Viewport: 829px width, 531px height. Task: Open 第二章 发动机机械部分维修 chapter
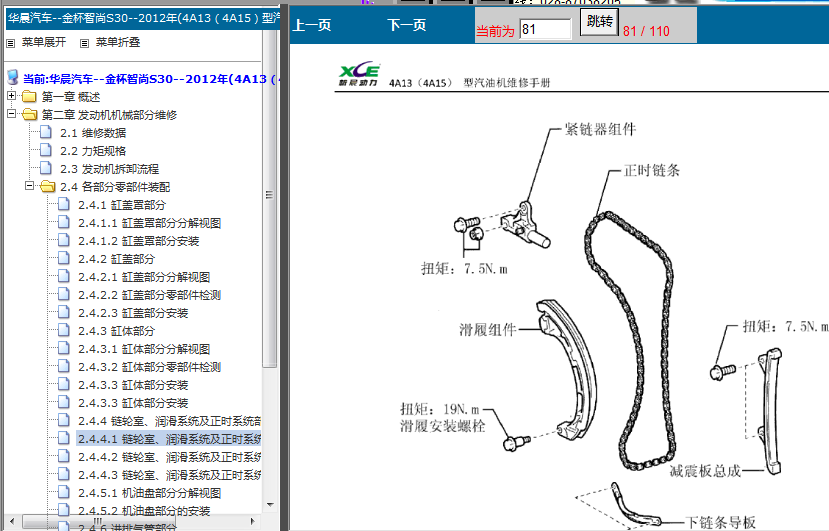pos(109,115)
